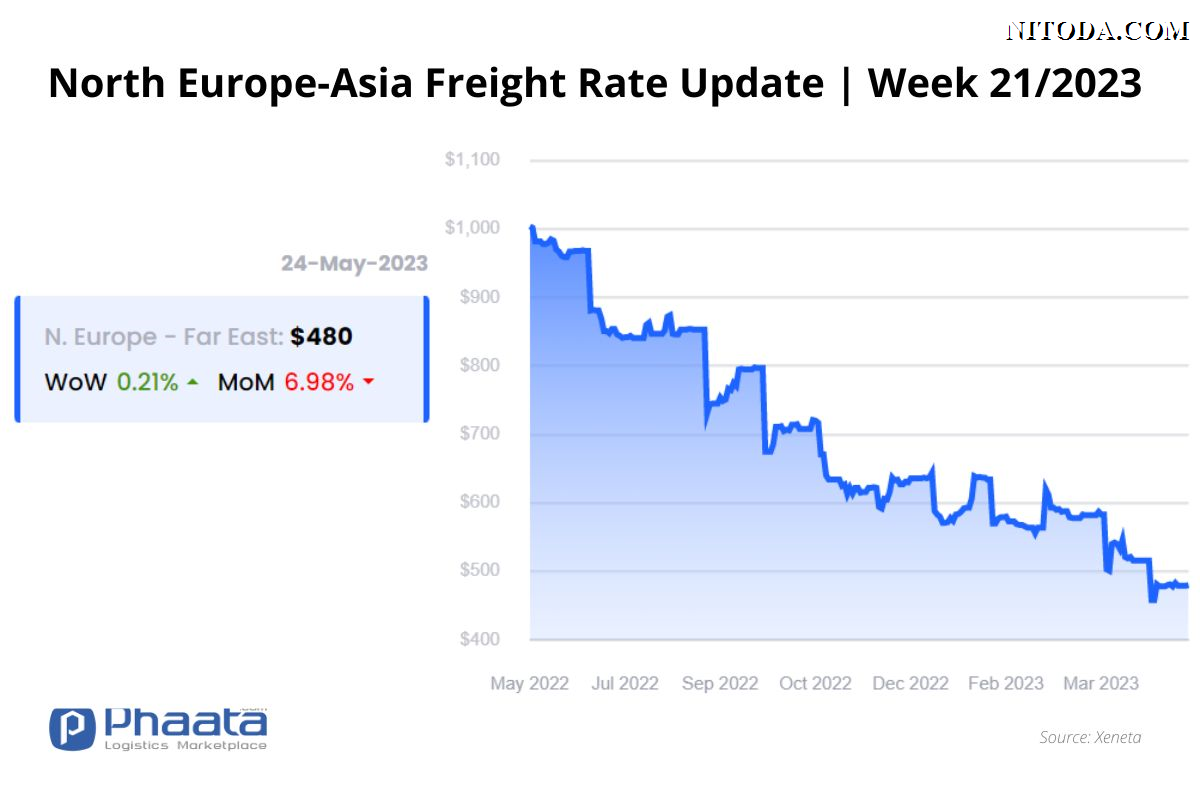Select the Jul 2022 axis label
Viewport: 1200px width, 800px height.
625,684
